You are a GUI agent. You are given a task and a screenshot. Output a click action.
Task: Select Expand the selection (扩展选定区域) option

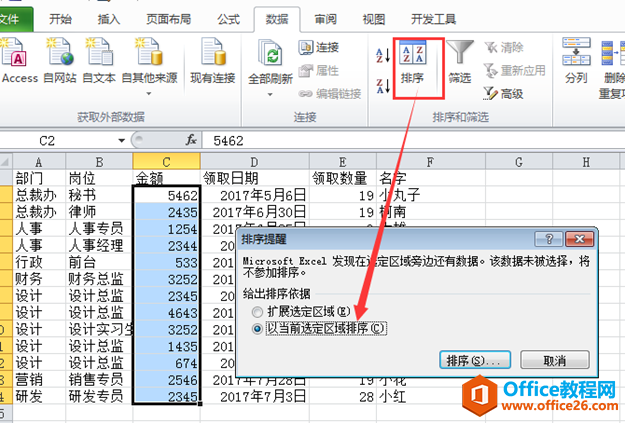[258, 312]
